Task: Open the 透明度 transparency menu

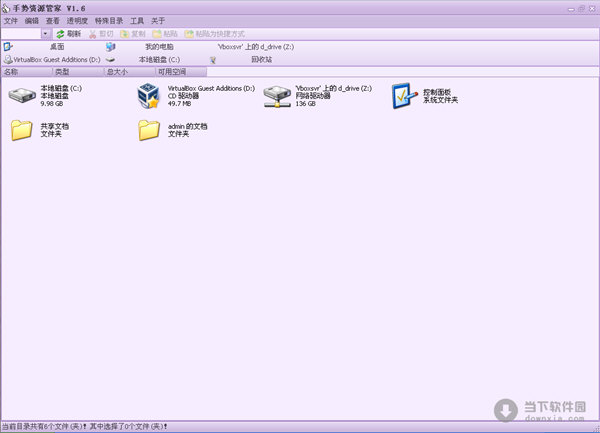Action: tap(77, 21)
